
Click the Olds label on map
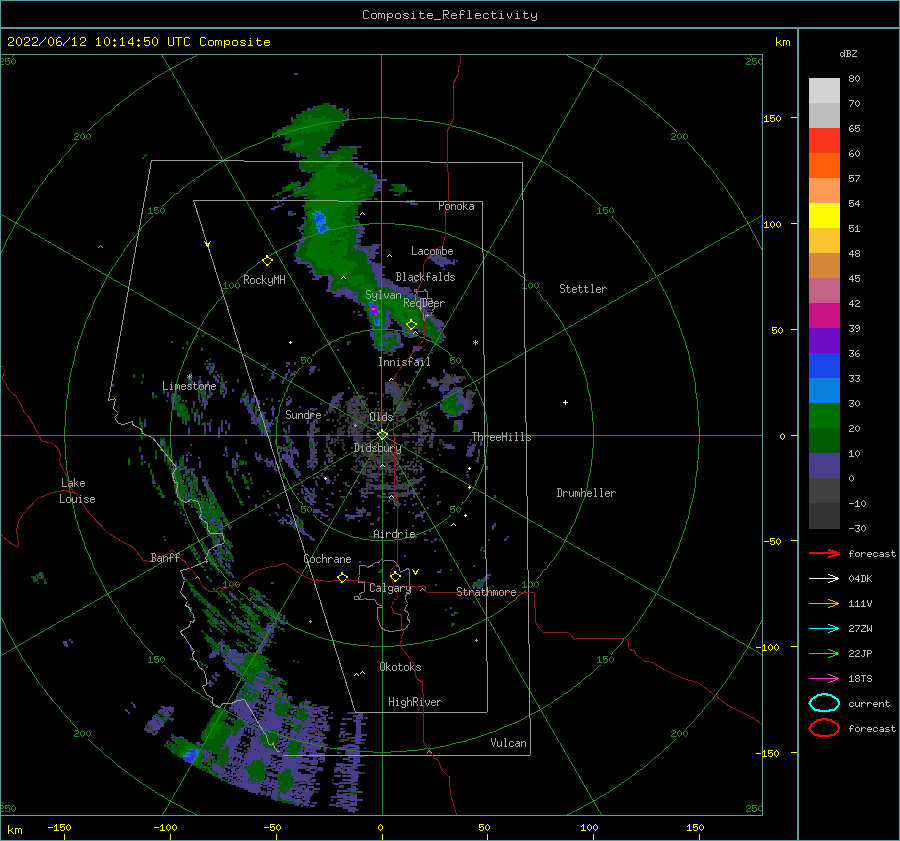click(x=381, y=417)
